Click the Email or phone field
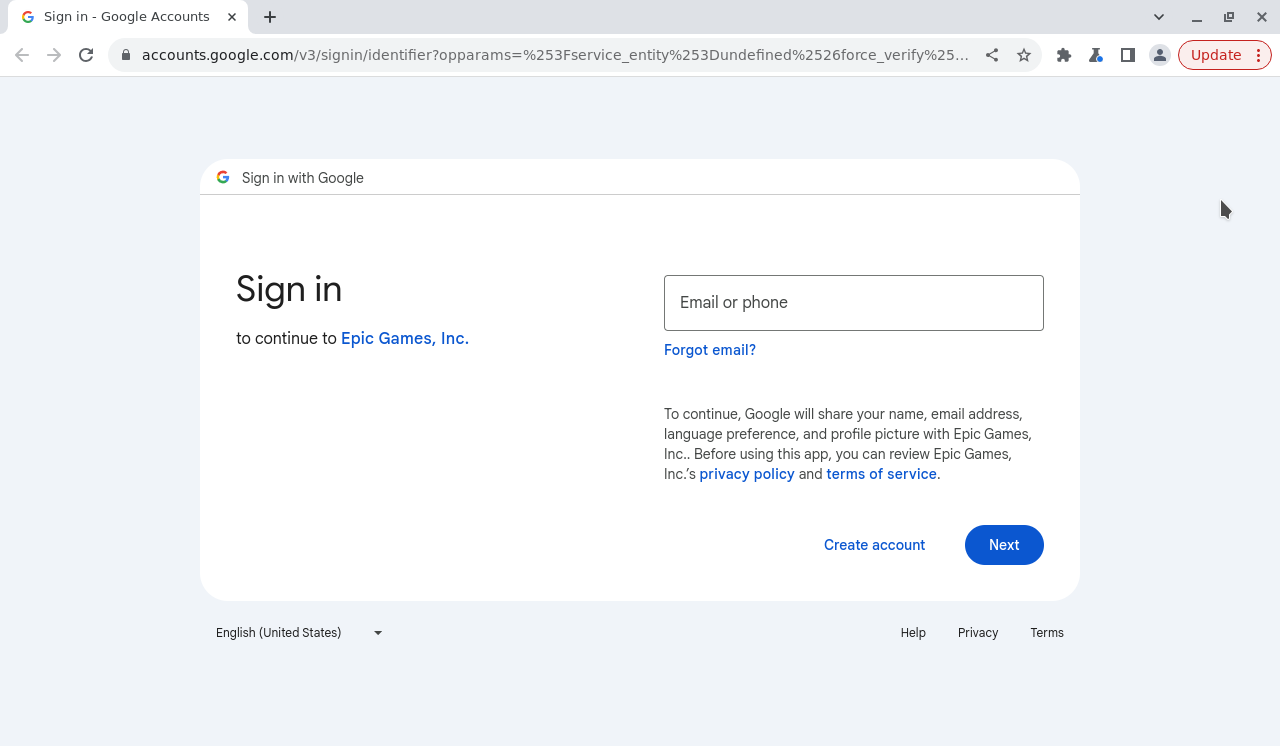 (854, 303)
